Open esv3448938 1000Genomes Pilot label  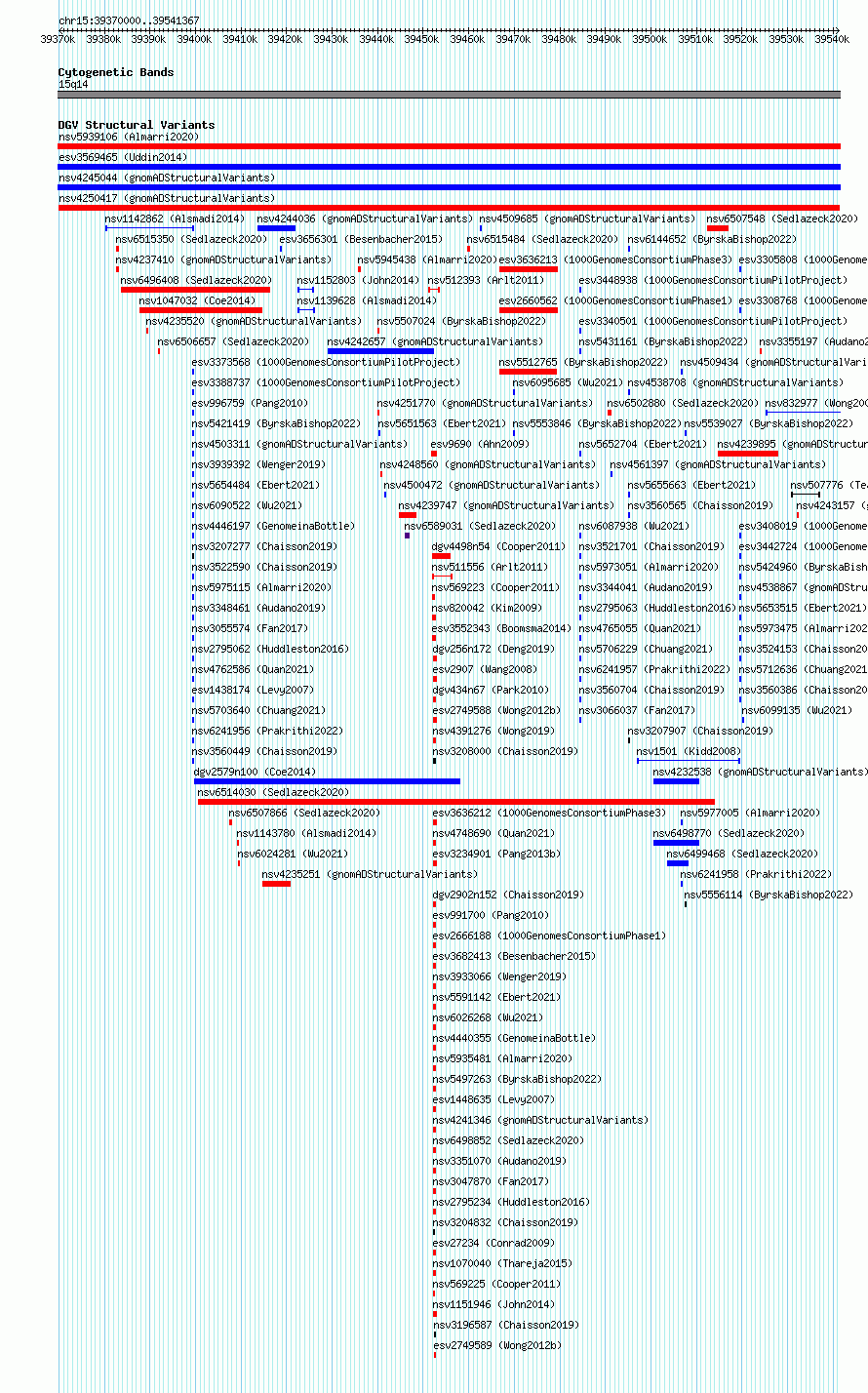(712, 280)
